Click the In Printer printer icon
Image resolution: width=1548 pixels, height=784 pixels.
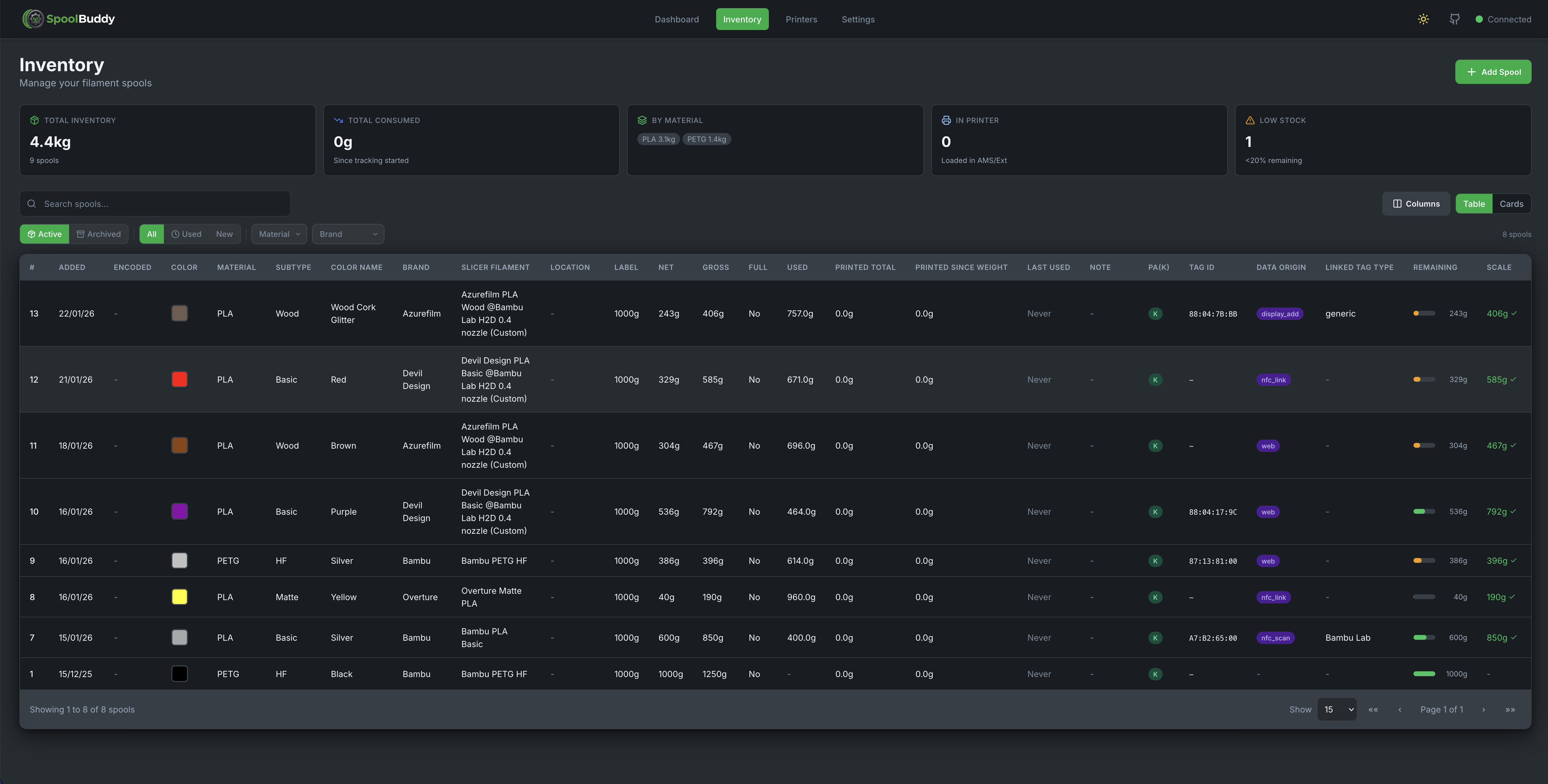pyautogui.click(x=946, y=120)
